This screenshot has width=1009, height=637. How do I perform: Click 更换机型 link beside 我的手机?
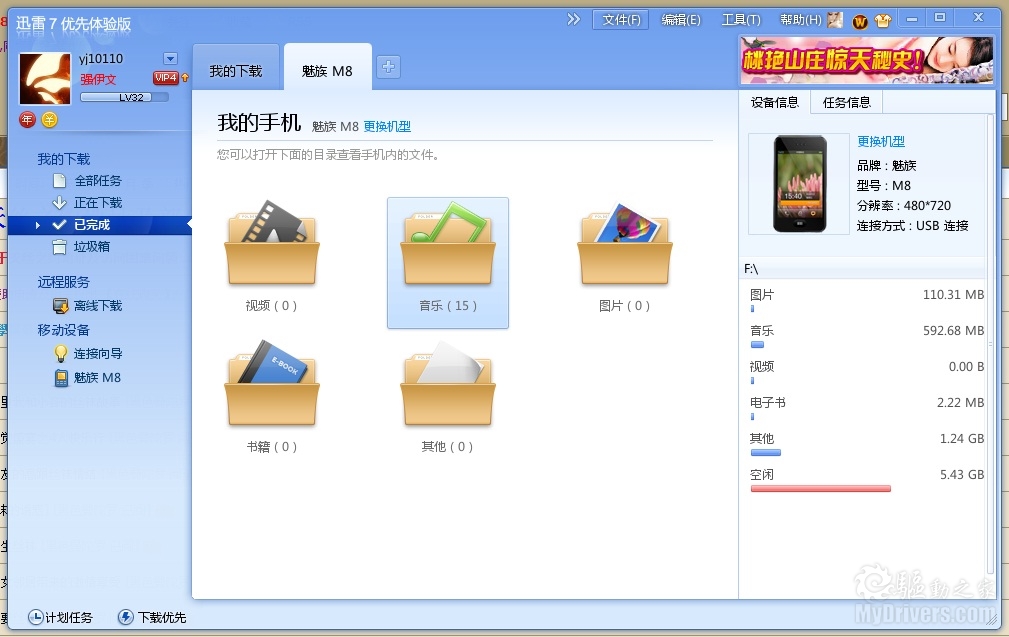[x=387, y=127]
